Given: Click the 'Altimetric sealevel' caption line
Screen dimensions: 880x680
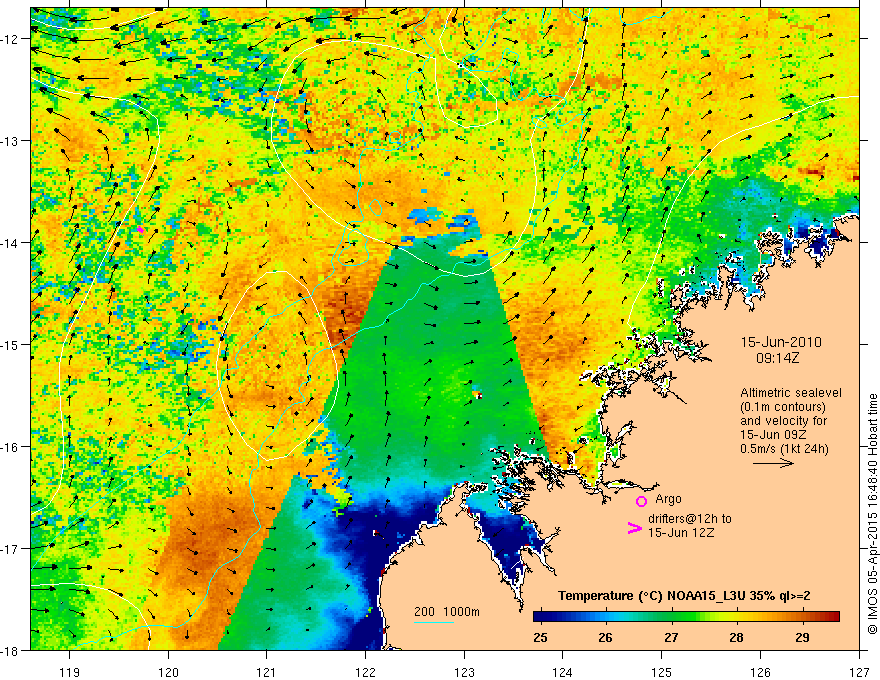Looking at the screenshot, I should click(791, 393).
